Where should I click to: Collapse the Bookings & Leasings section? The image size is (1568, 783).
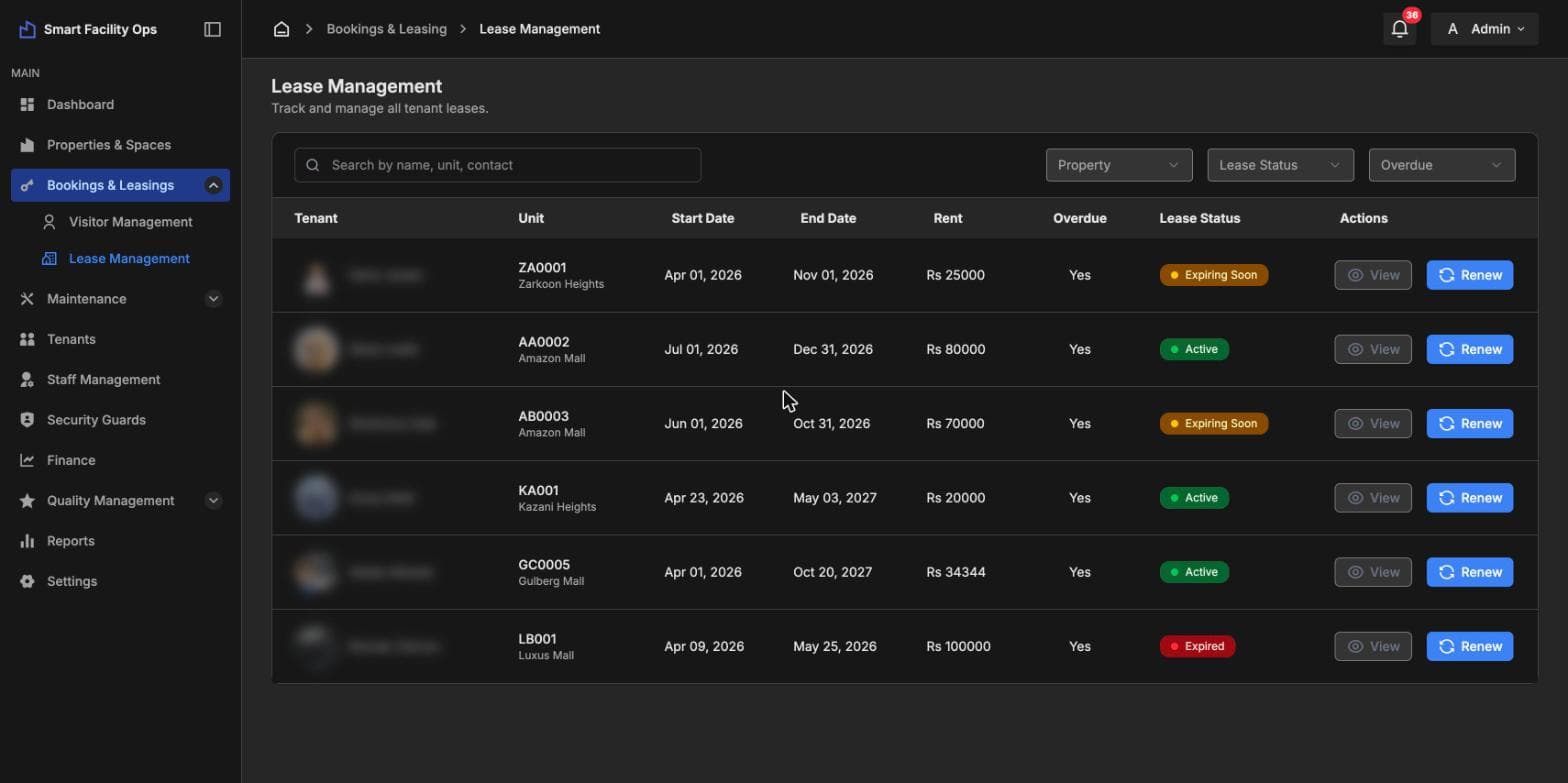pyautogui.click(x=213, y=185)
